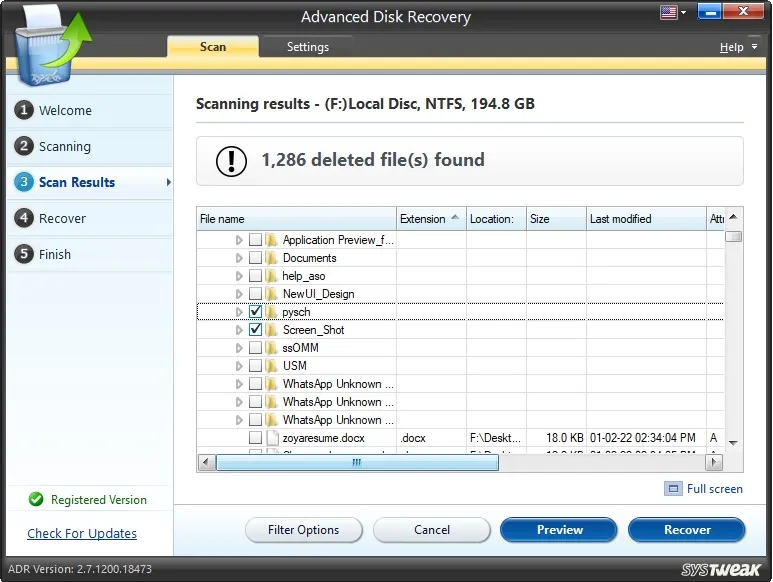Click the ssOMM folder icon
The height and width of the screenshot is (582, 773).
(x=271, y=348)
